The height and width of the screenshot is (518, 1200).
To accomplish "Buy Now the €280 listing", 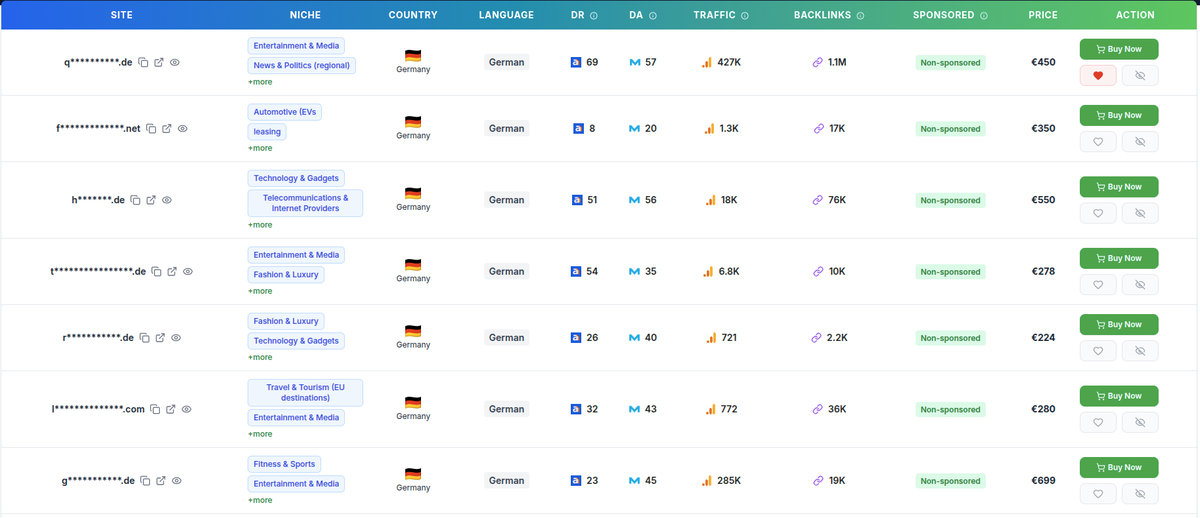I will [1119, 396].
